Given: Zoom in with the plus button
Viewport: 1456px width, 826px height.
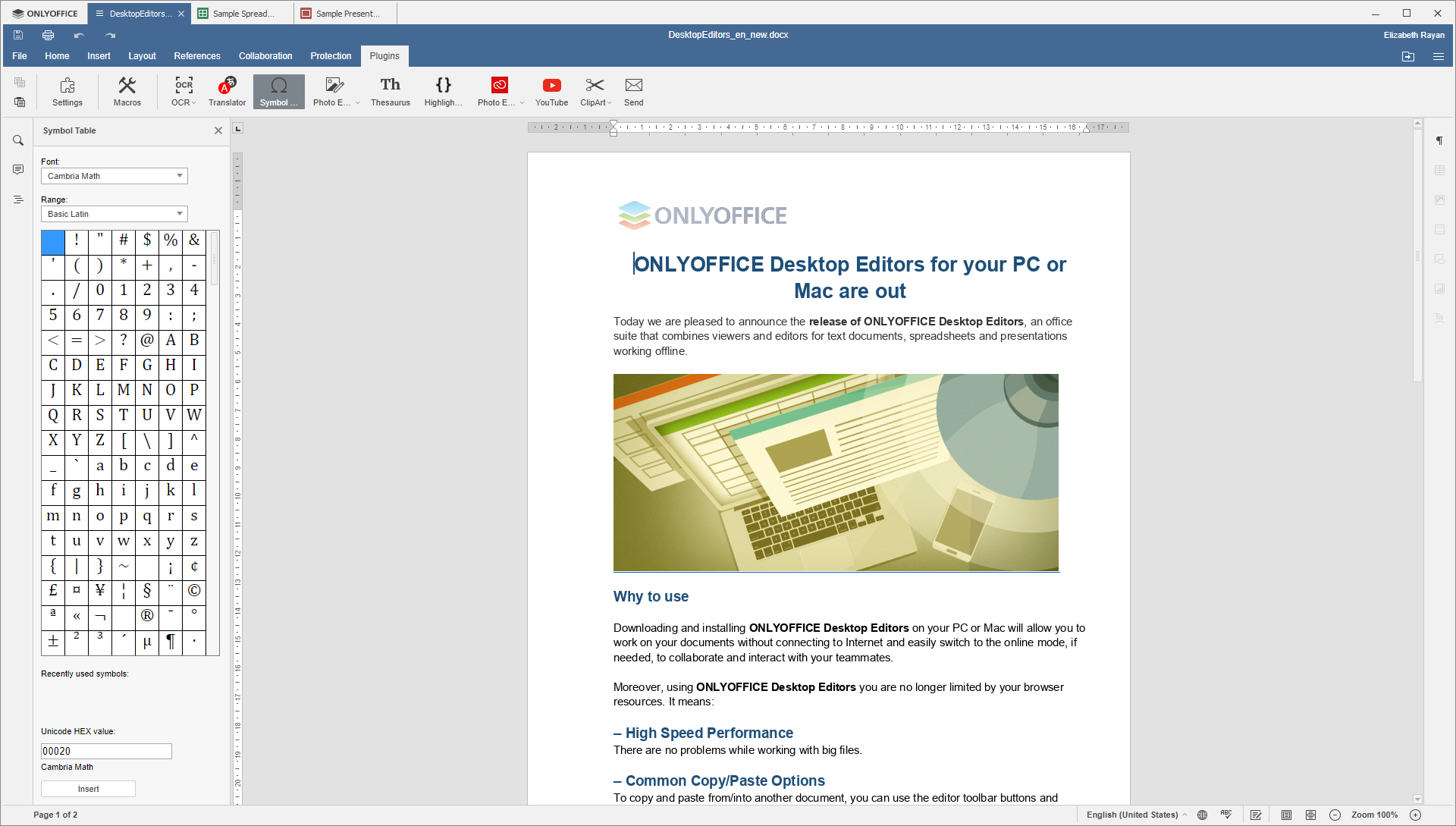Looking at the screenshot, I should tap(1415, 815).
